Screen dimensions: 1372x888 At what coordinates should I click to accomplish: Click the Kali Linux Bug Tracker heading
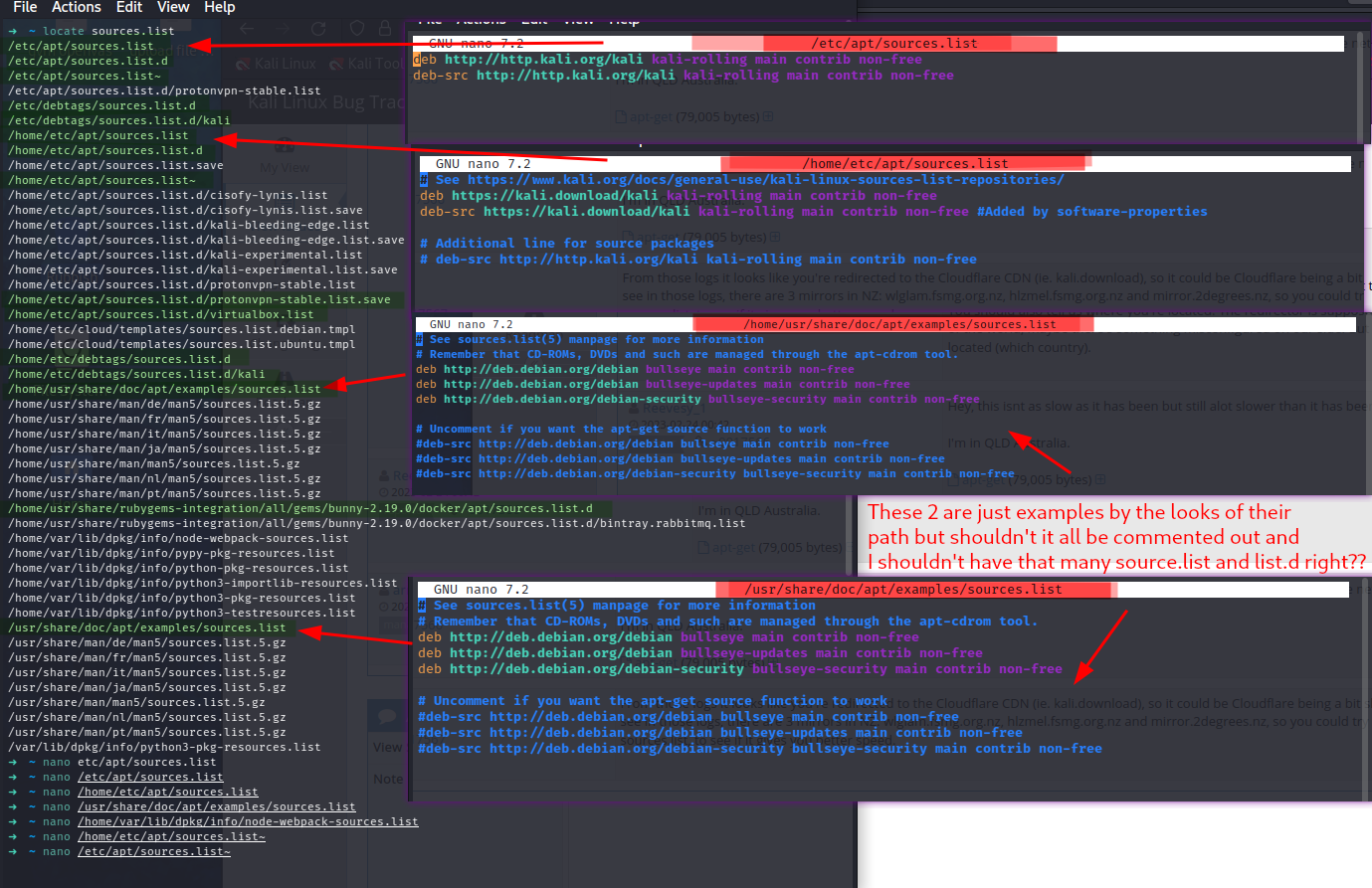click(326, 101)
